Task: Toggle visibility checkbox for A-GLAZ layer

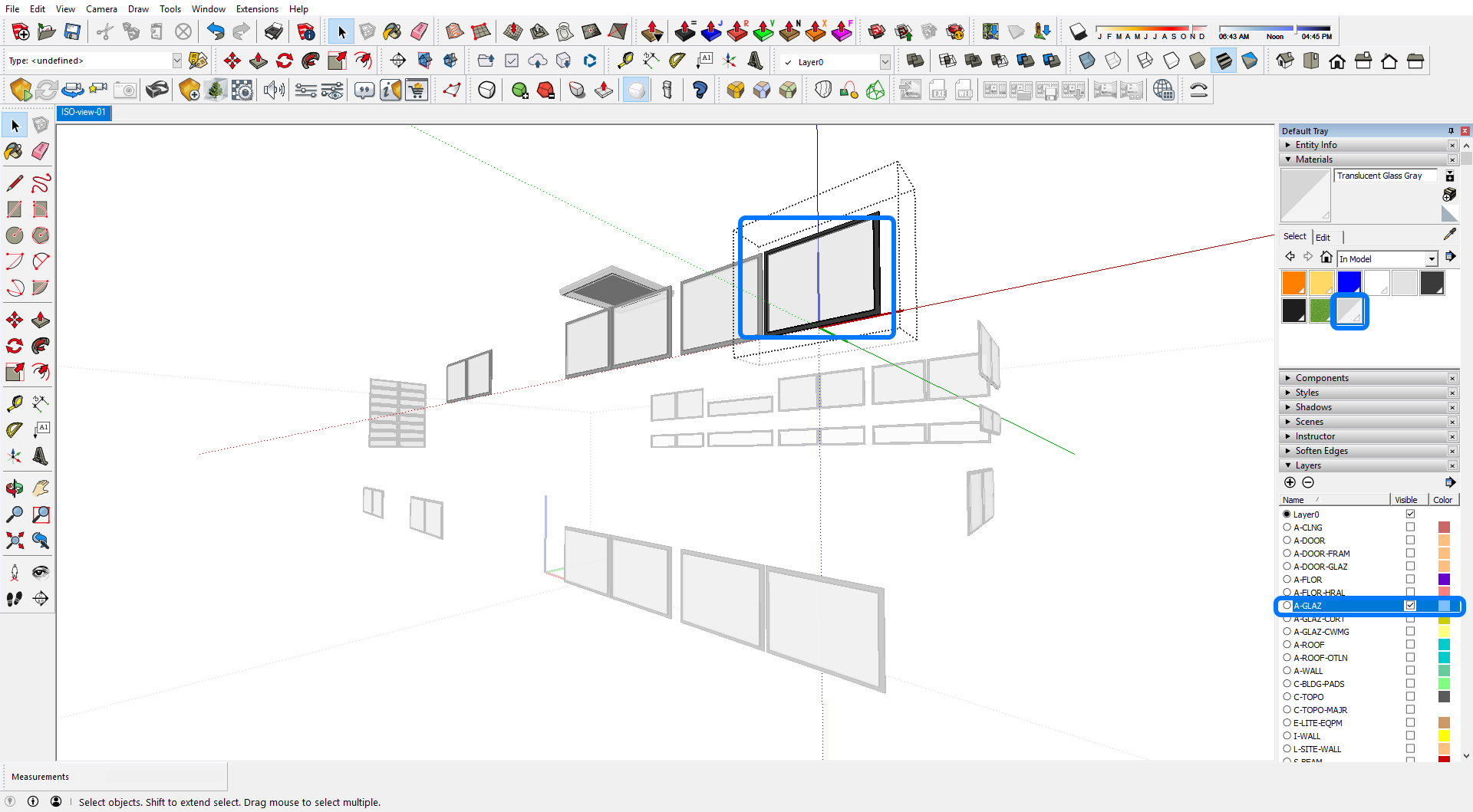Action: (x=1410, y=606)
